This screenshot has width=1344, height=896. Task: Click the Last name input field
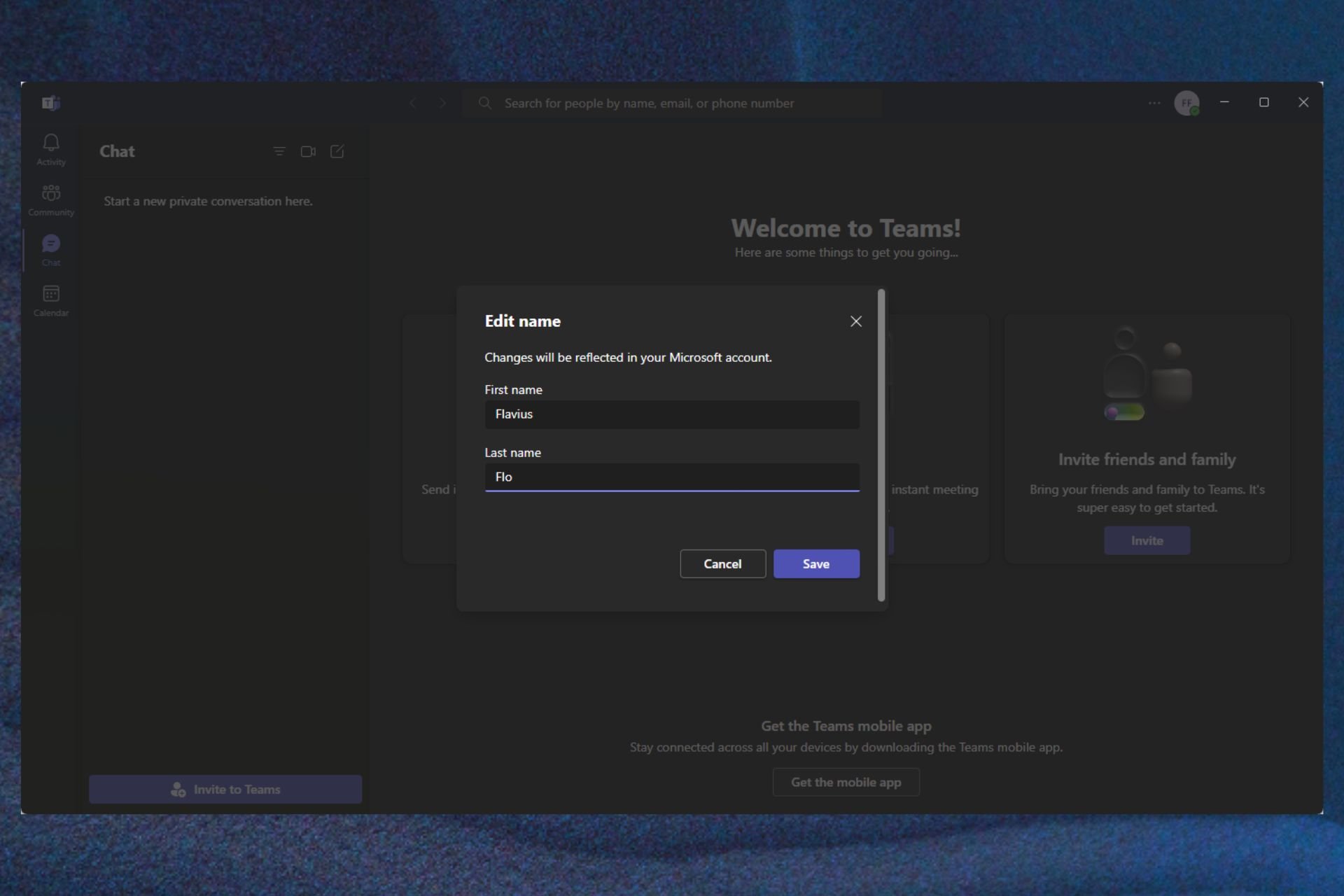671,476
